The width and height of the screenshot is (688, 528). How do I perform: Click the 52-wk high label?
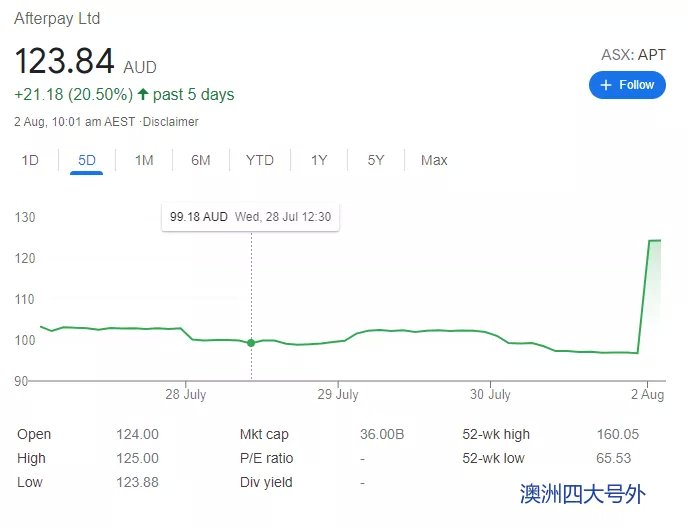(496, 434)
